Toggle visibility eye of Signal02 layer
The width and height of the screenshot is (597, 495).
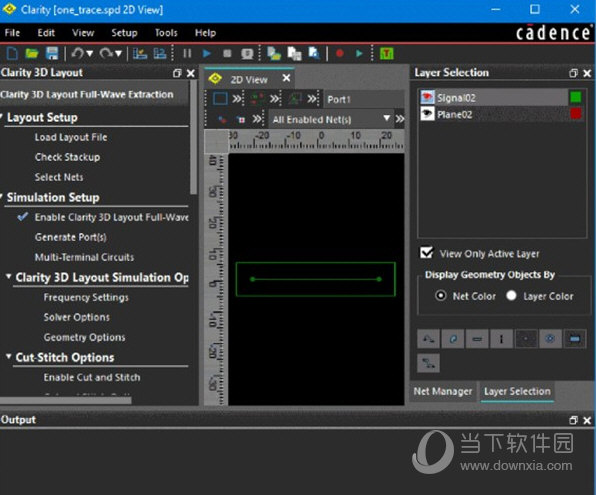427,97
